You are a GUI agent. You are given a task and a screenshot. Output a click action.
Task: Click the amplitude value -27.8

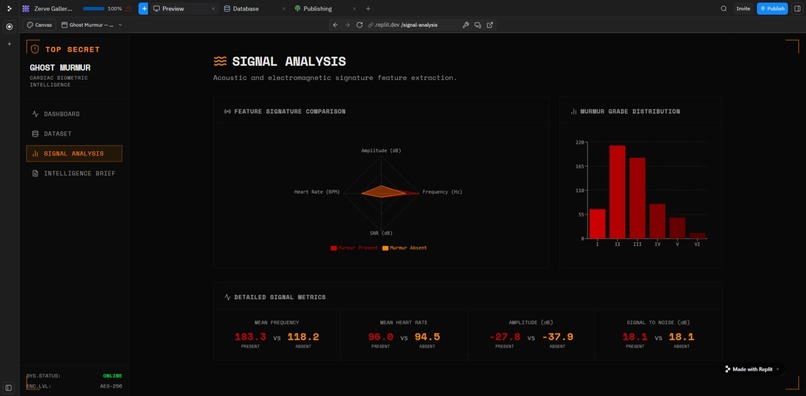pyautogui.click(x=505, y=337)
